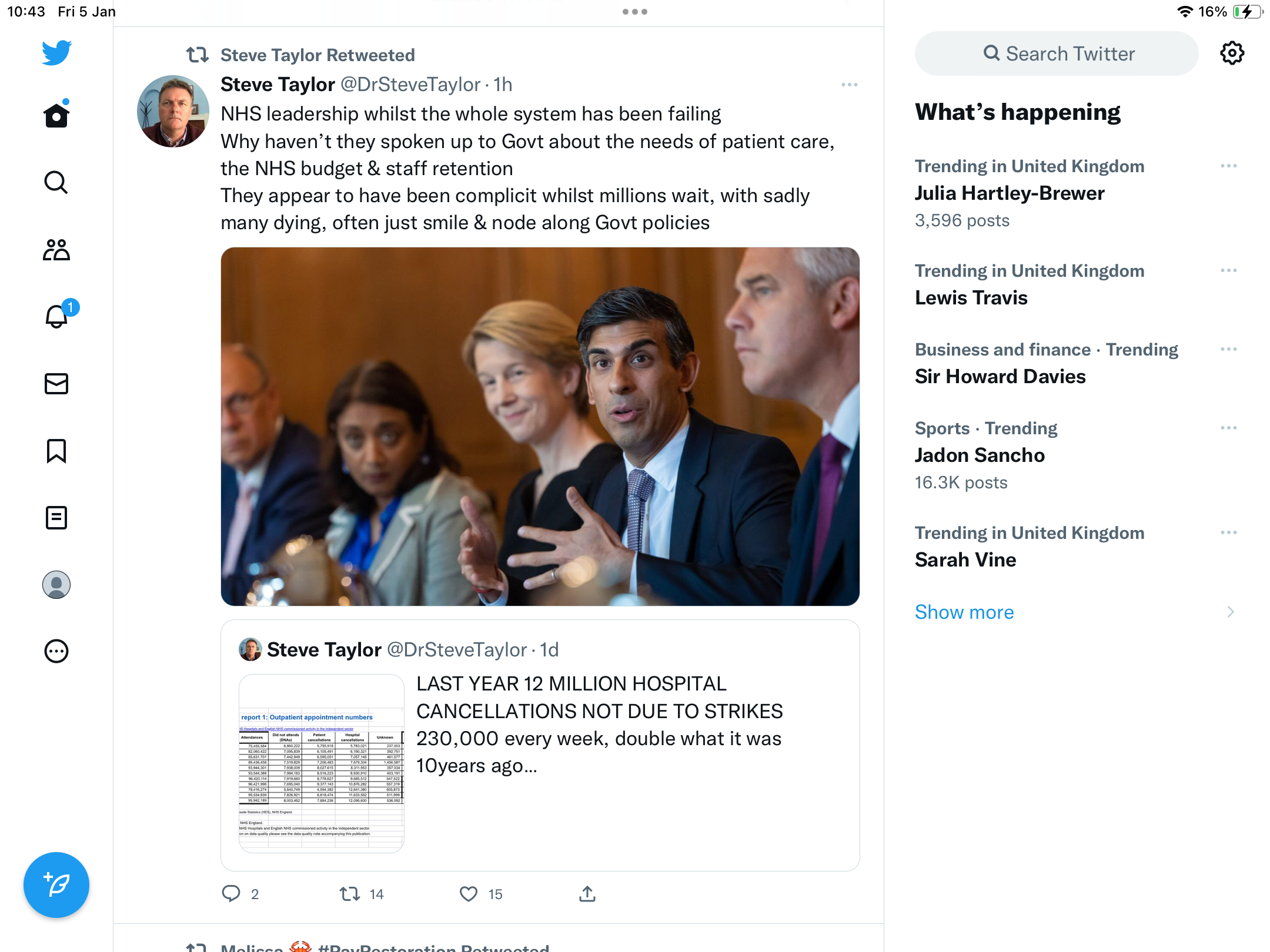Open the More circle menu in sidebar
Screen dimensions: 1270x952
click(x=56, y=651)
